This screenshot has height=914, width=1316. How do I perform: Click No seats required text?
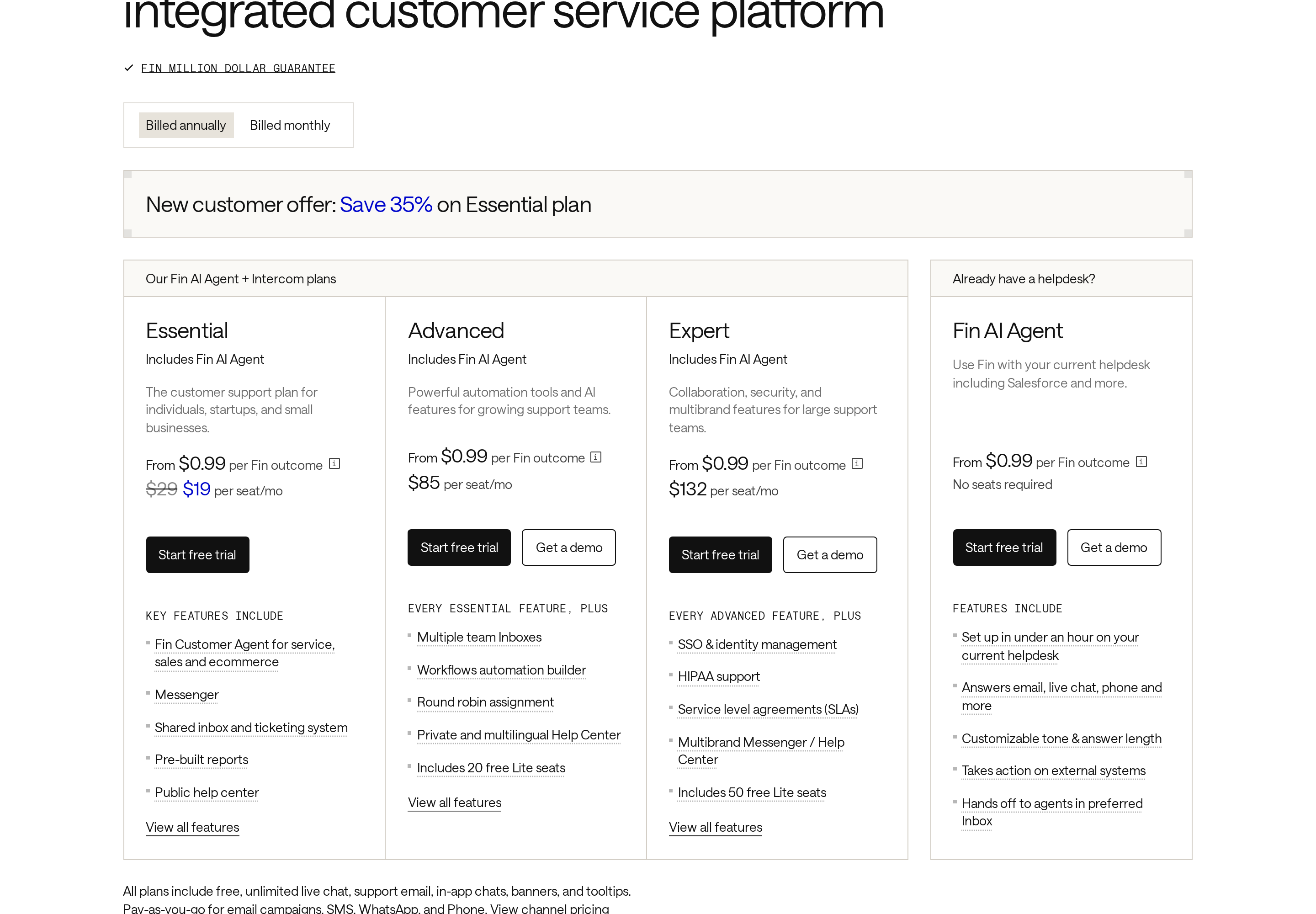tap(1002, 484)
